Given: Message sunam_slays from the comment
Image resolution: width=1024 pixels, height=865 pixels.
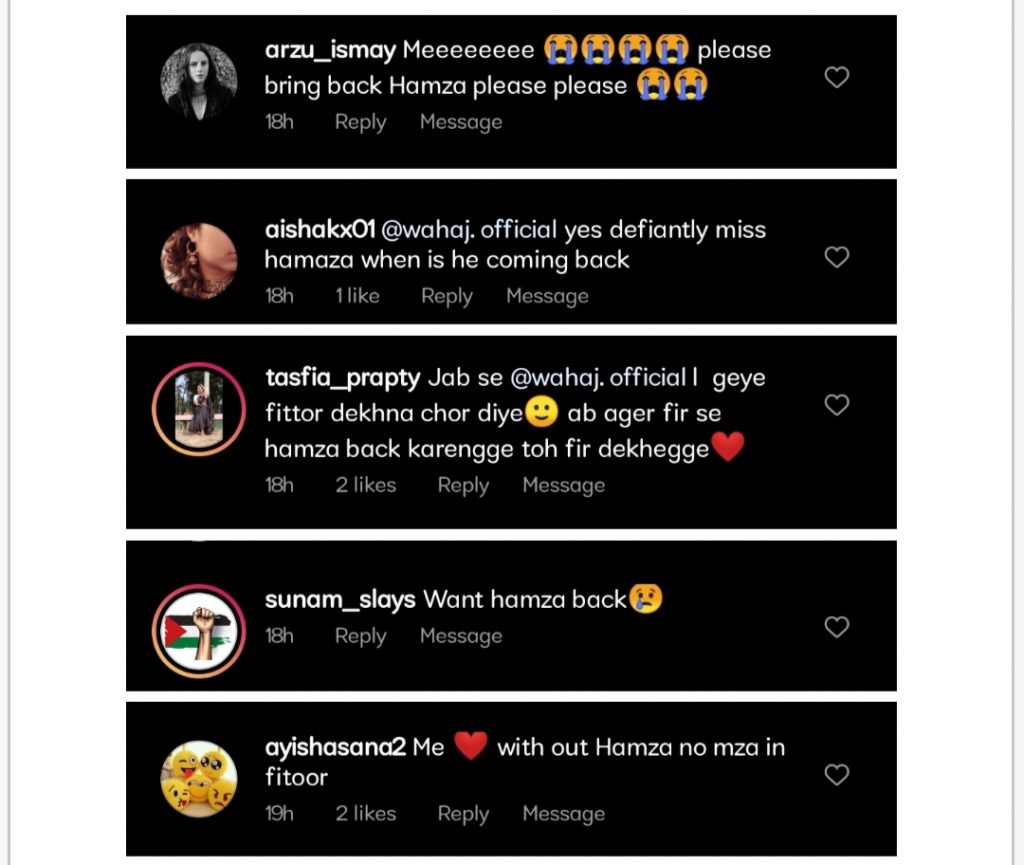Looking at the screenshot, I should pyautogui.click(x=461, y=636).
